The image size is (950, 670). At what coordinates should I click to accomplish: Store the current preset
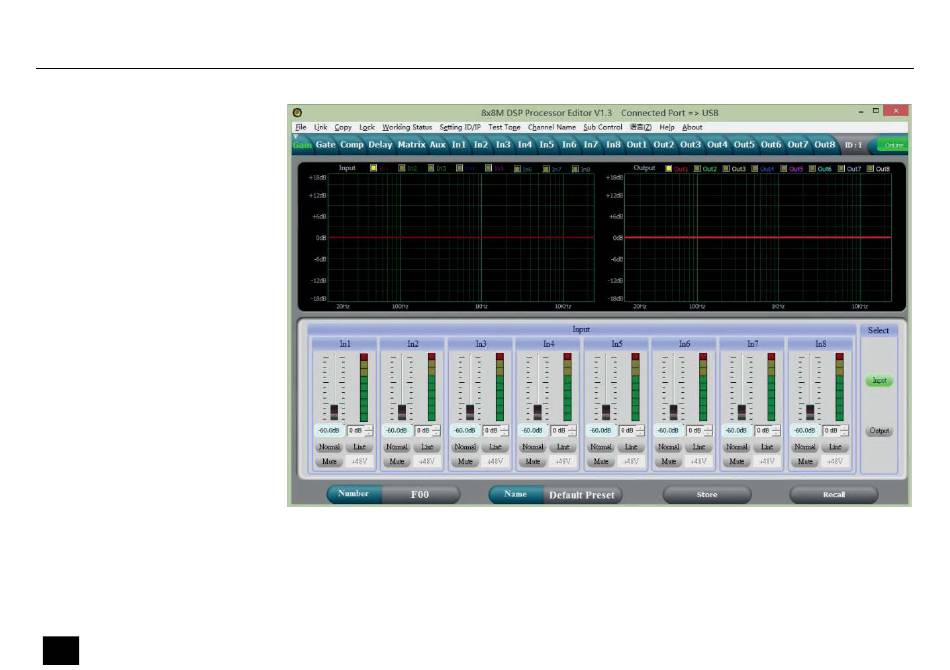coord(707,495)
